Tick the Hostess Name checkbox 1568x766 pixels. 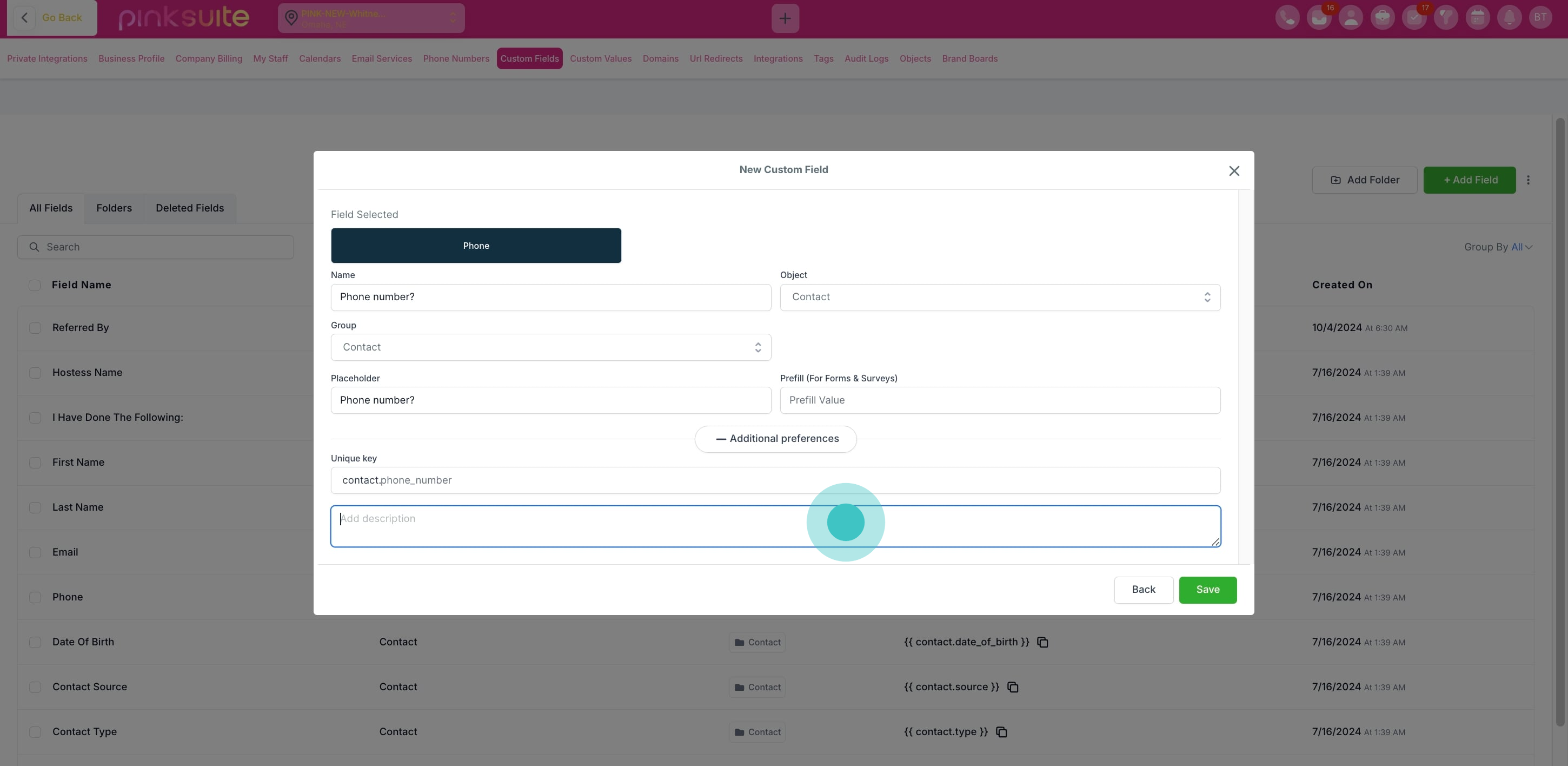[35, 373]
